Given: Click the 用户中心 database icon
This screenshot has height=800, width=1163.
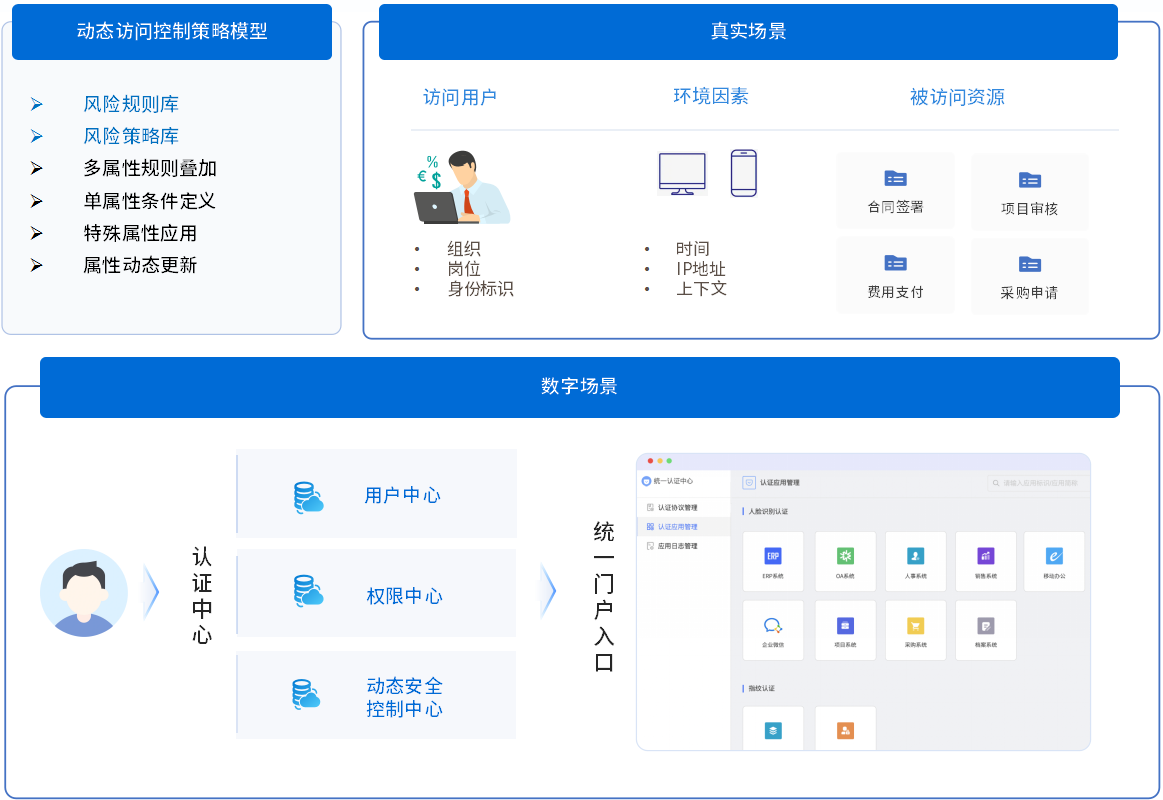Looking at the screenshot, I should (308, 497).
